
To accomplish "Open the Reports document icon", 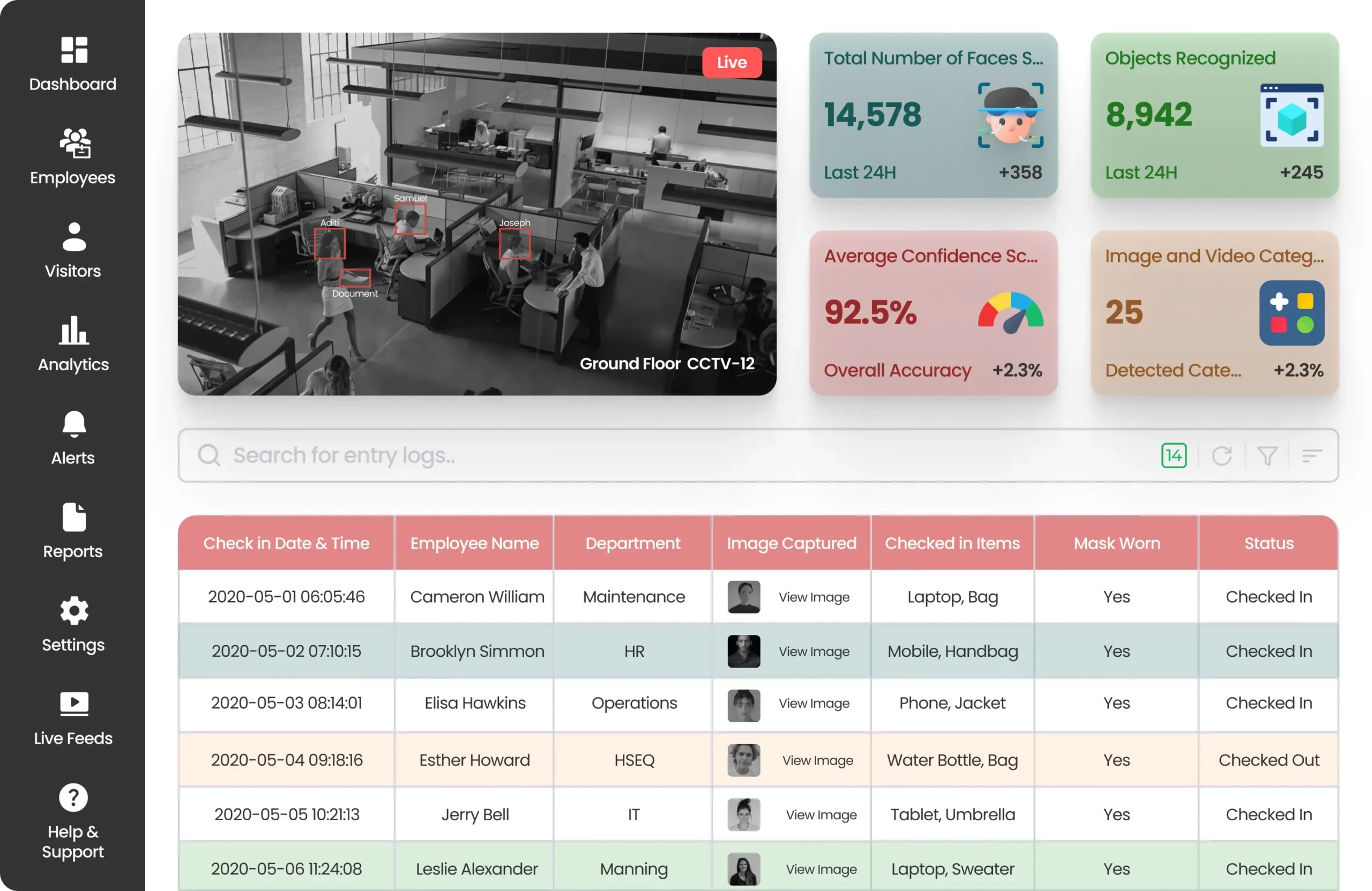I will 74,517.
